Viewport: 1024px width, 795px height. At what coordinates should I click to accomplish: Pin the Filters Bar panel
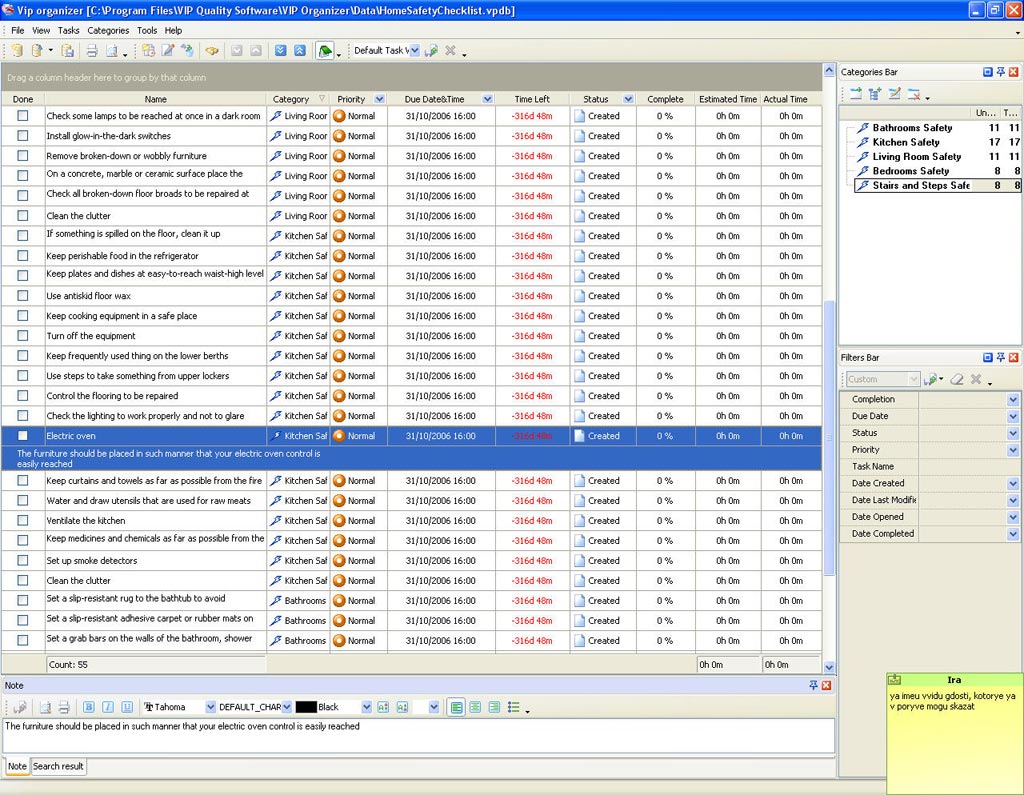tap(1000, 357)
